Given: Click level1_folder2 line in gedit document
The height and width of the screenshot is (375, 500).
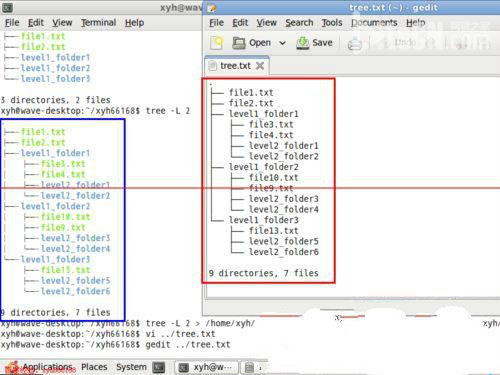Looking at the screenshot, I should (264, 167).
